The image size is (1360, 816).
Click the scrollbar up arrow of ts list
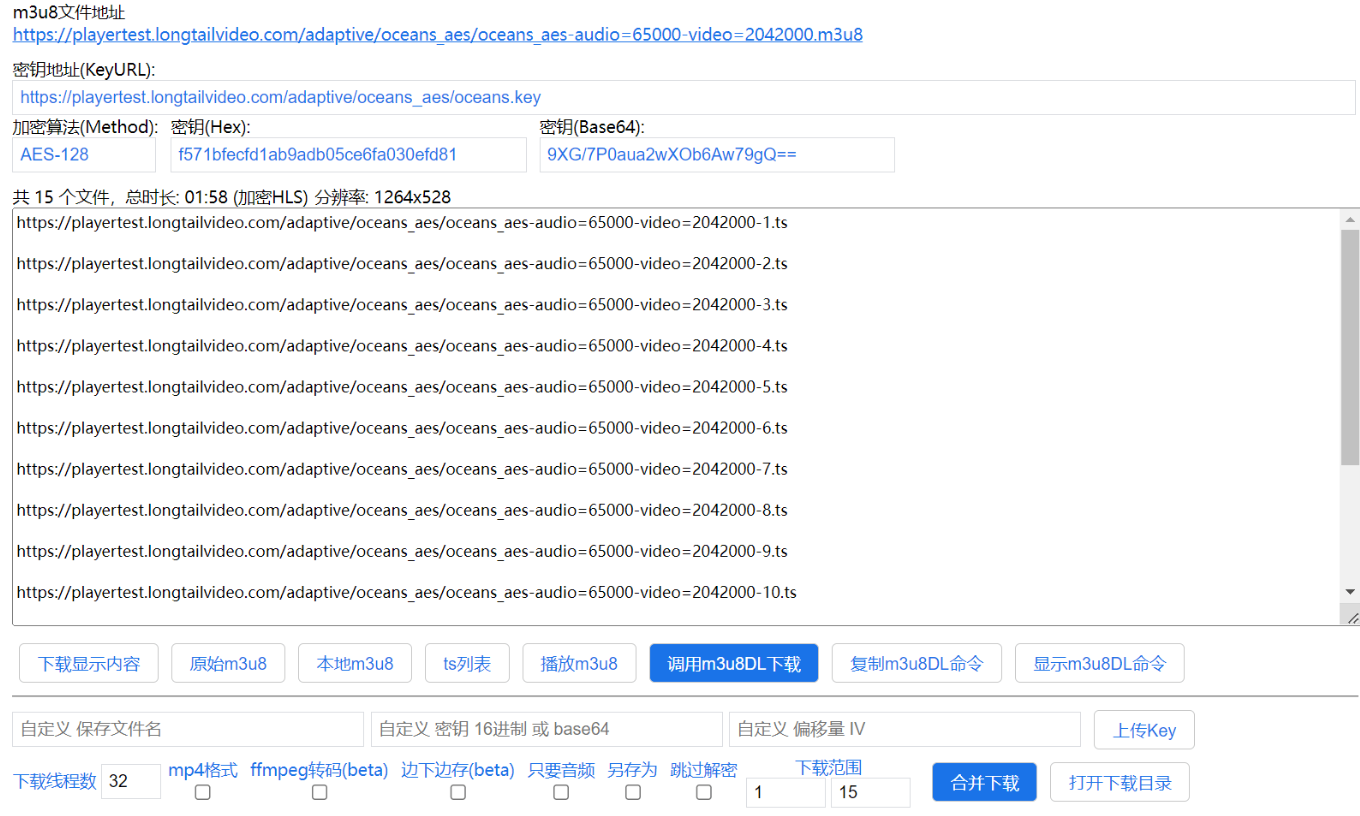1351,219
